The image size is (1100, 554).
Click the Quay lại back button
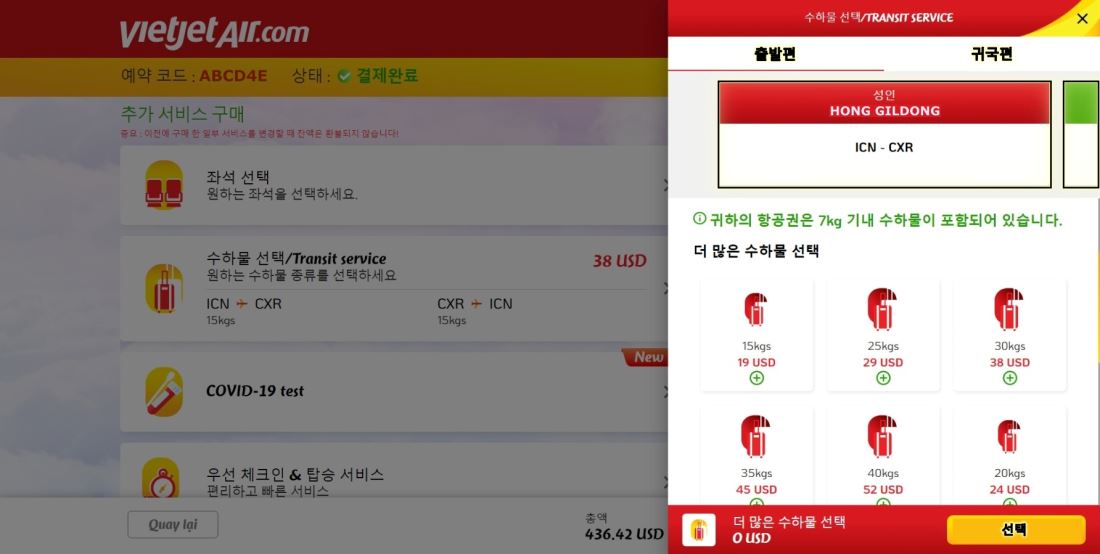[173, 525]
